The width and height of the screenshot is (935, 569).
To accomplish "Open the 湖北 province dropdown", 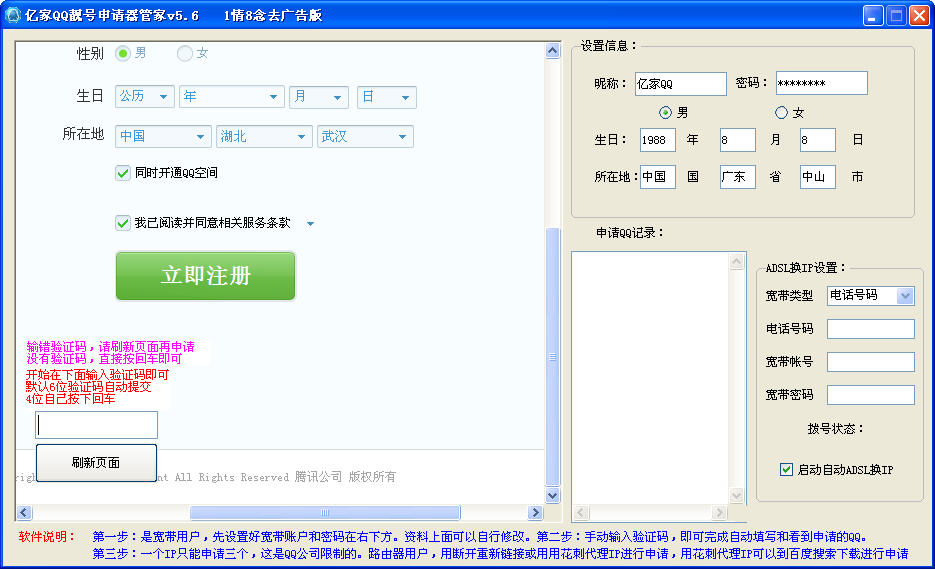I will 264,137.
